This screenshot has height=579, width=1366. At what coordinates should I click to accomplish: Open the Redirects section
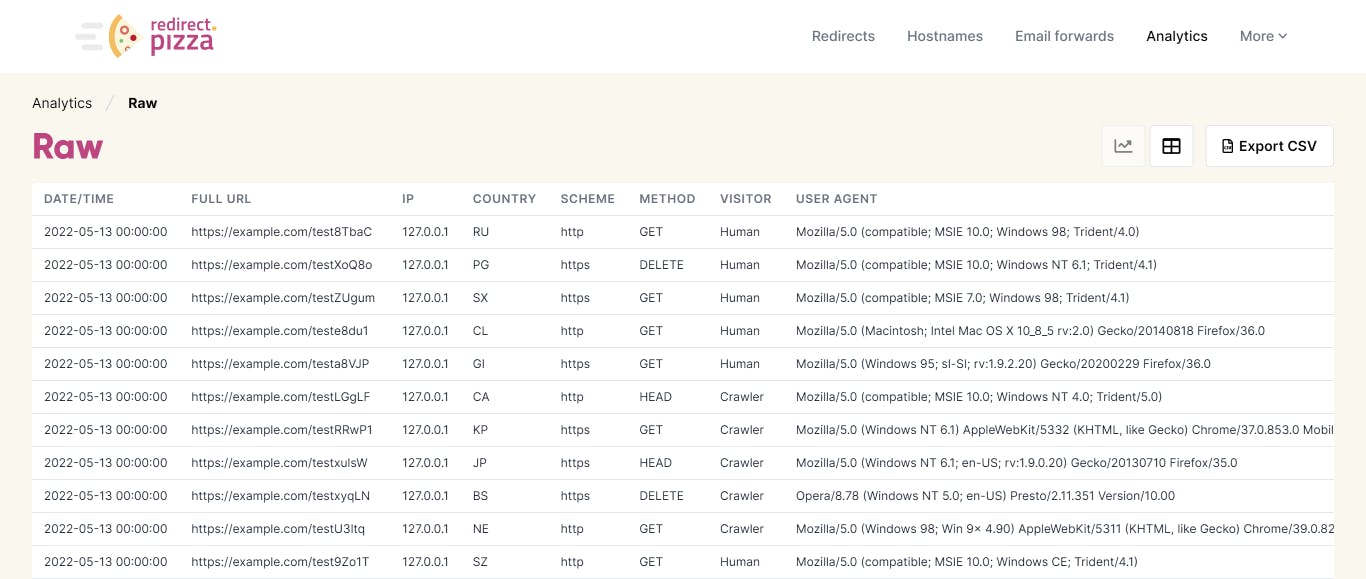[x=843, y=36]
